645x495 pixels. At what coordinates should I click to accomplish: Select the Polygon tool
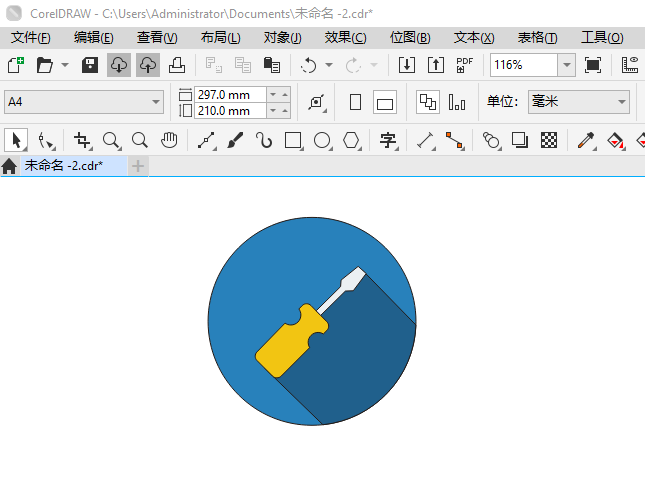(x=352, y=141)
